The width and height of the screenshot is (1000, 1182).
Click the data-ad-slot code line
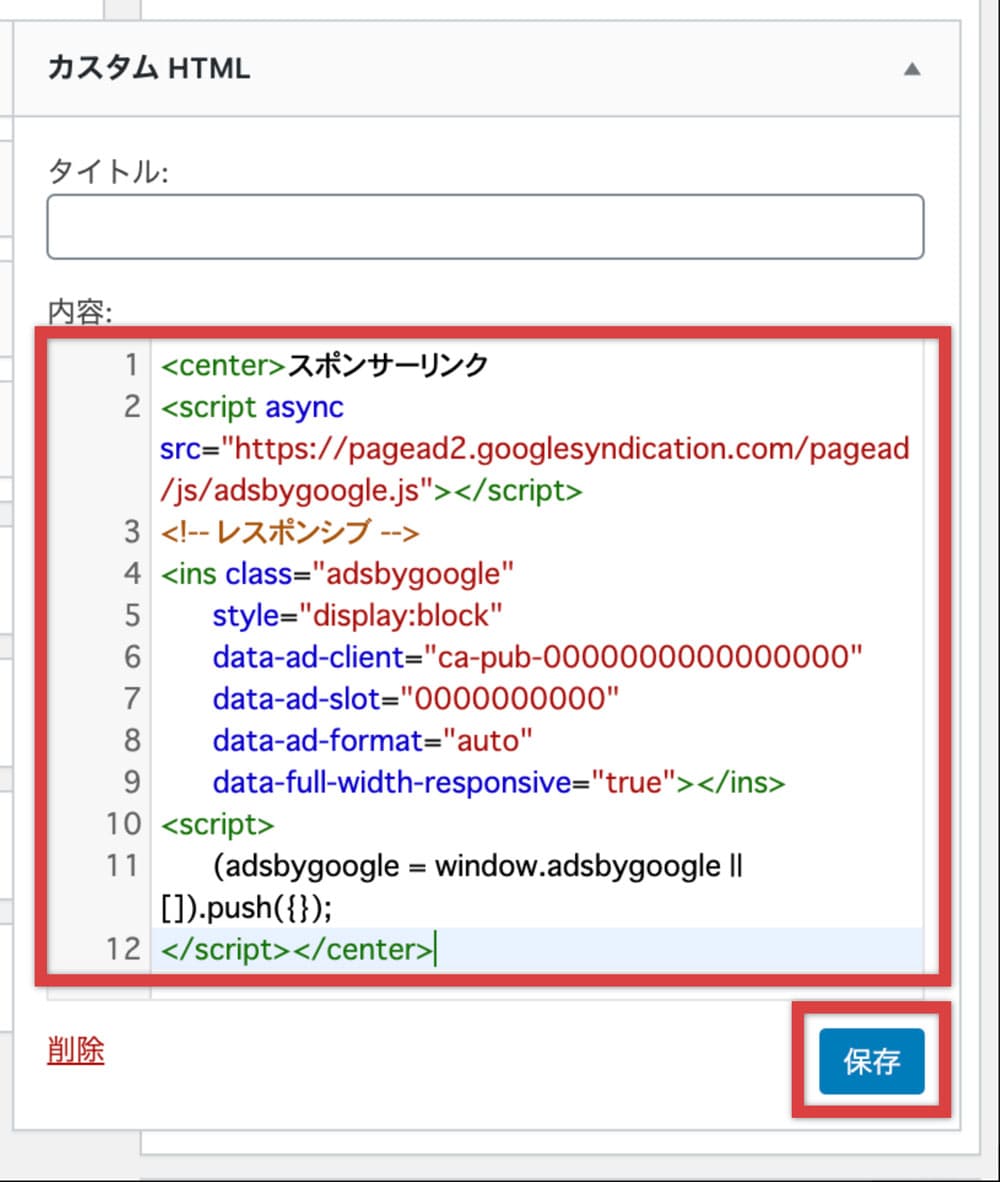point(415,699)
